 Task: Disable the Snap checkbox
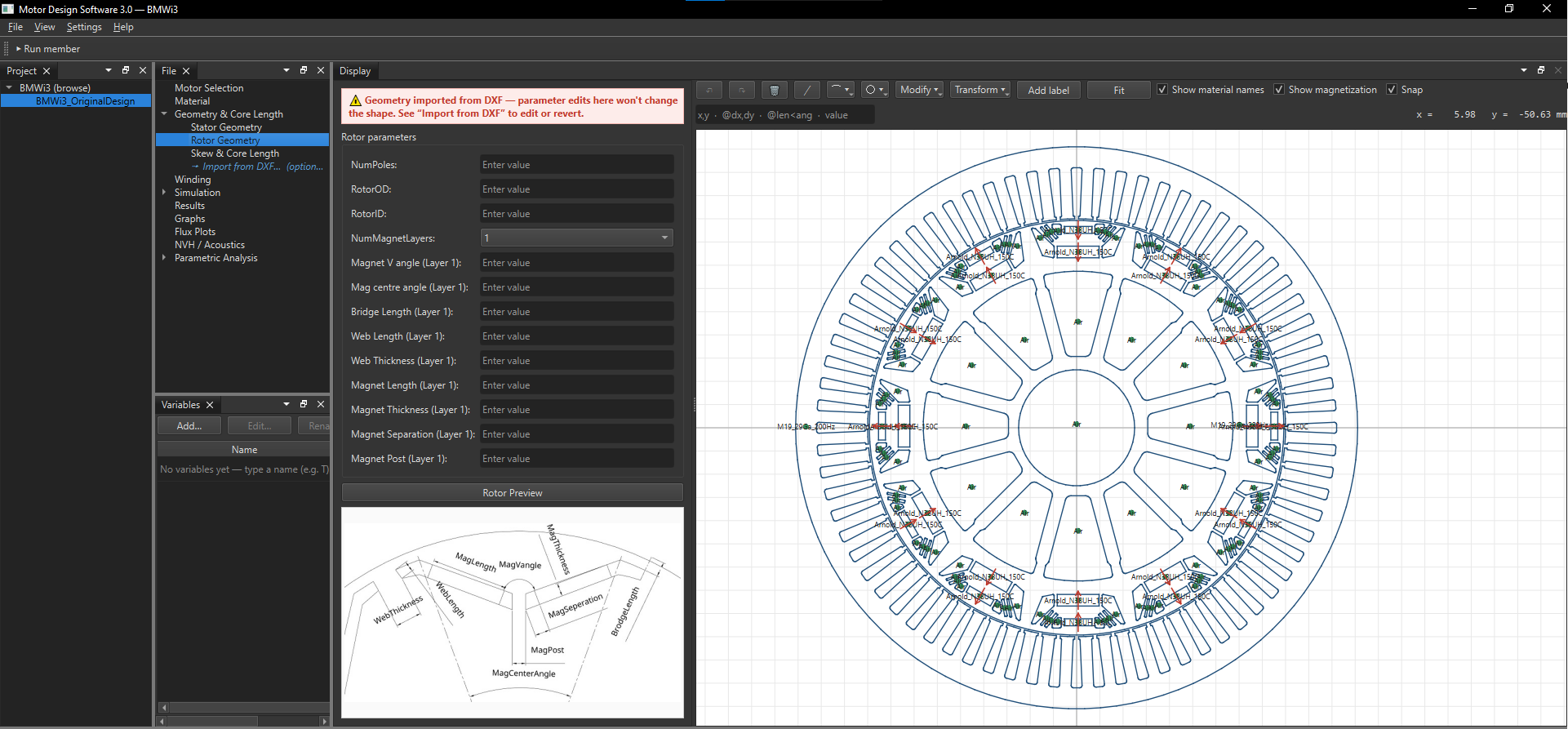pos(1392,90)
